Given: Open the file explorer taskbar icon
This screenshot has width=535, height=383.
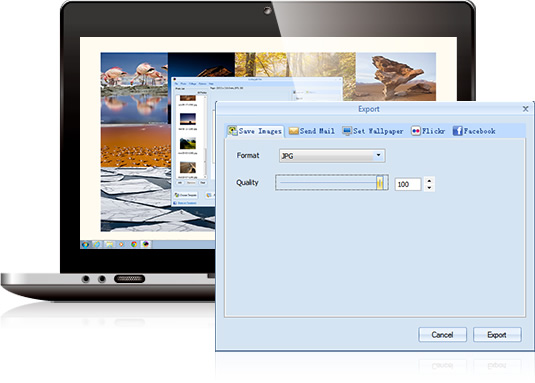Looking at the screenshot, I should tap(109, 244).
